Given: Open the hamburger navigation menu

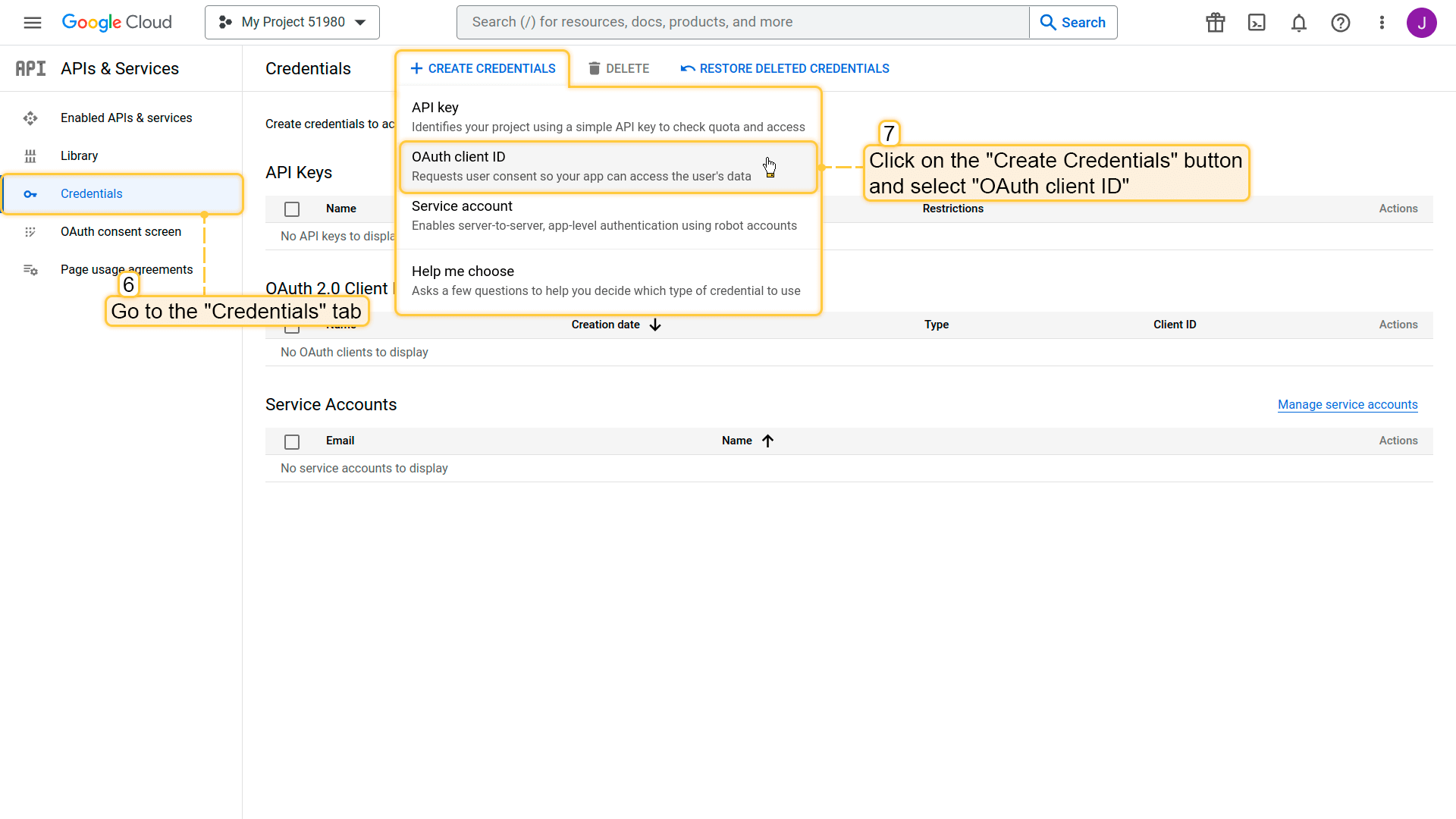Looking at the screenshot, I should click(x=32, y=23).
